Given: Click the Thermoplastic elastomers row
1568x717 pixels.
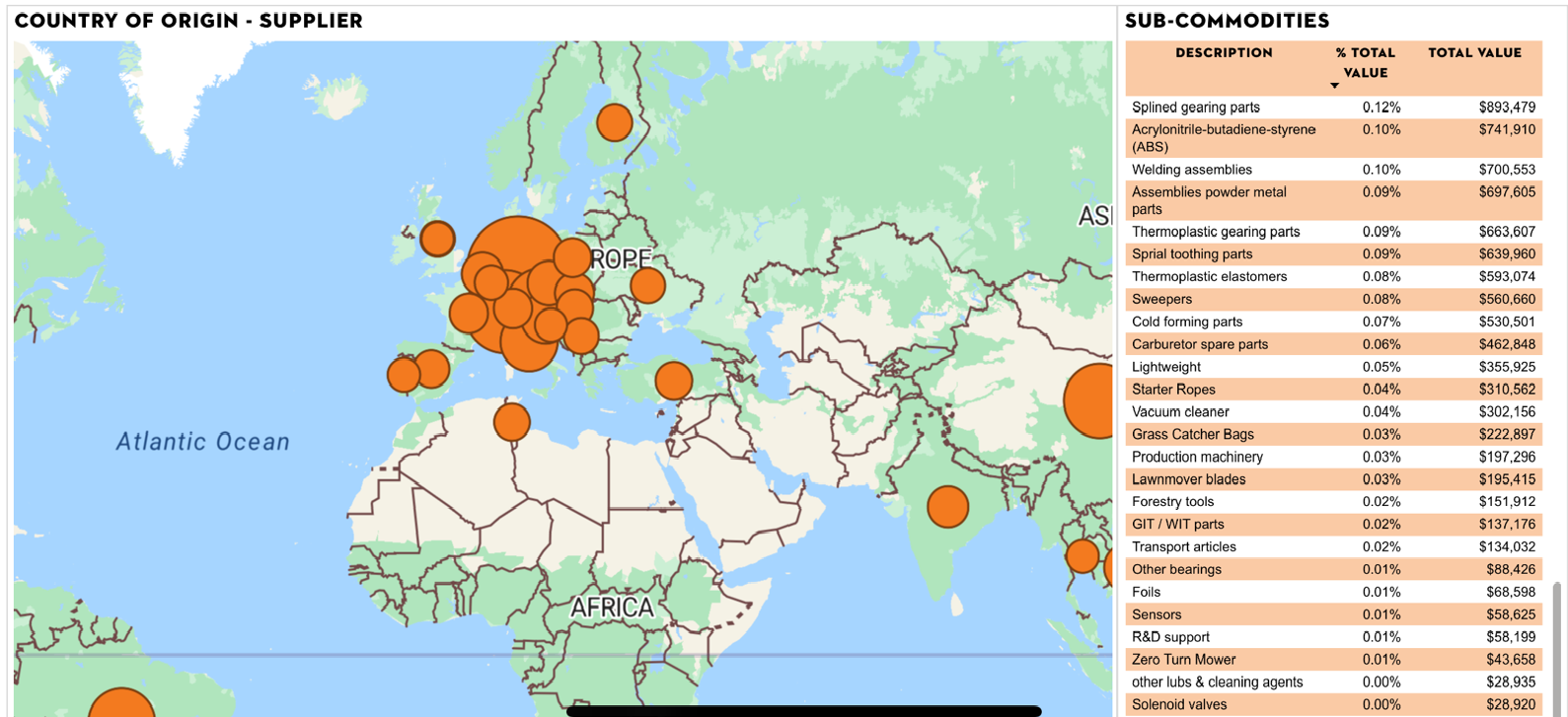Looking at the screenshot, I should click(x=1333, y=276).
